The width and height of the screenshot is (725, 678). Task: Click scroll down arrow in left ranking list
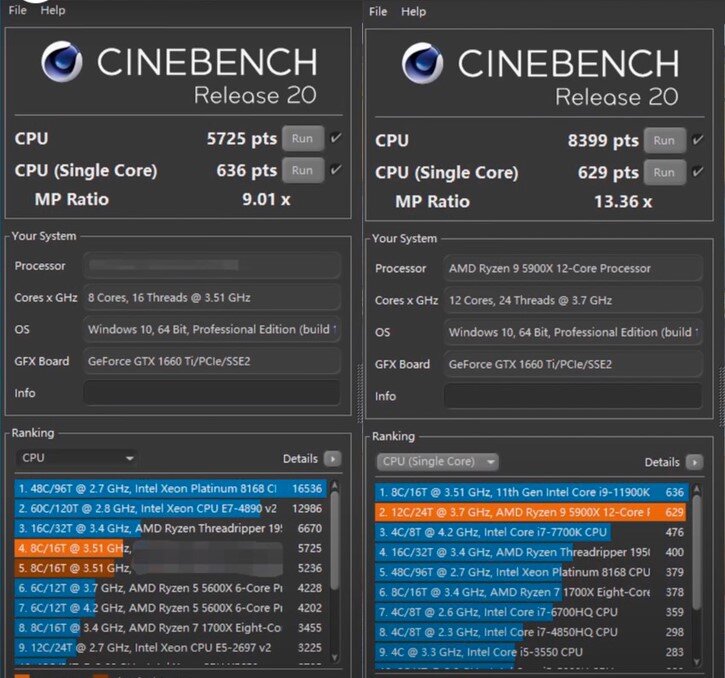point(335,657)
